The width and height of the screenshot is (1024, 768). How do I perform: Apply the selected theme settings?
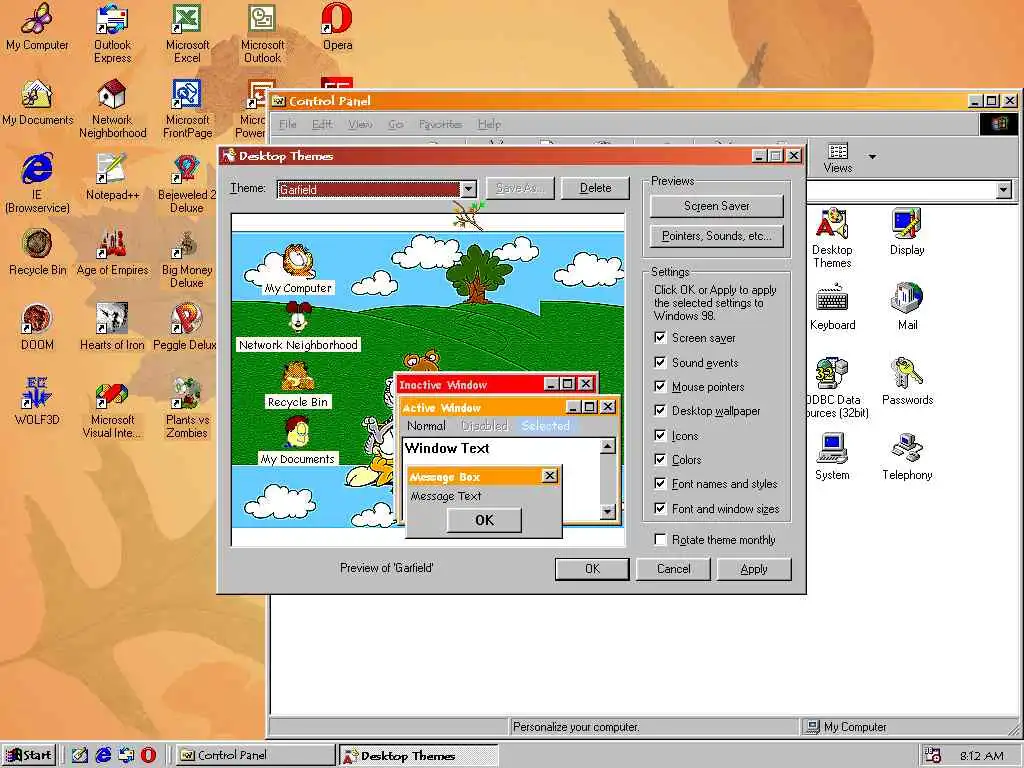(754, 569)
